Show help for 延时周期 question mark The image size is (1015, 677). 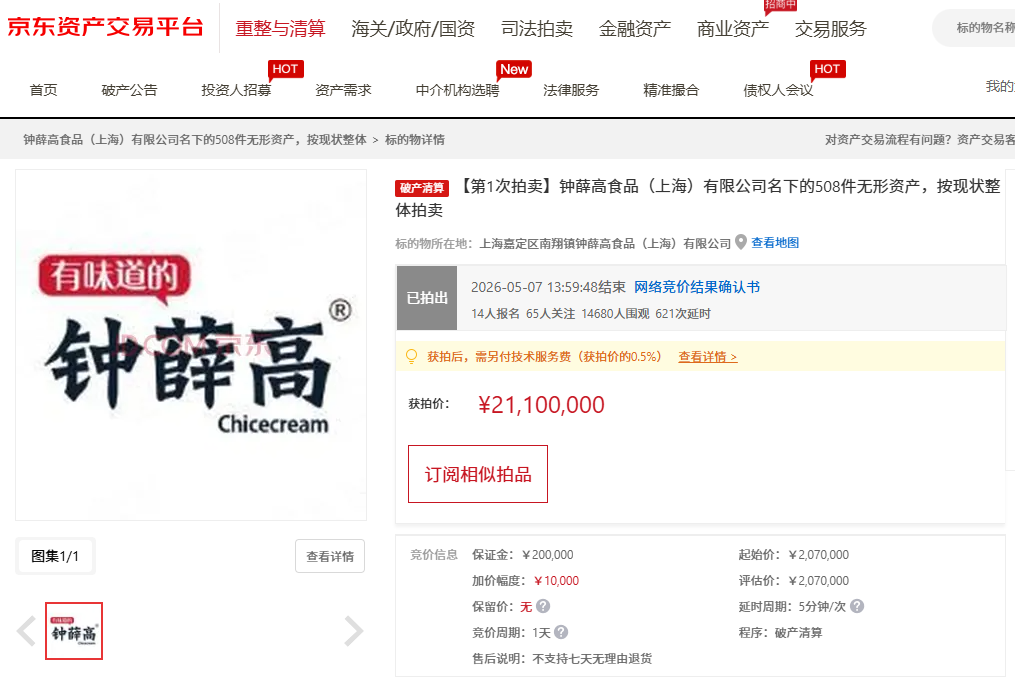tap(857, 606)
